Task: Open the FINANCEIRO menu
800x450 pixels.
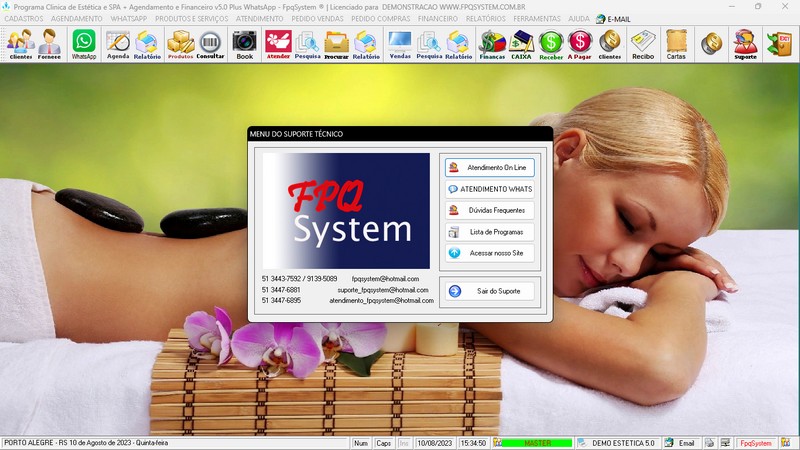Action: point(438,18)
